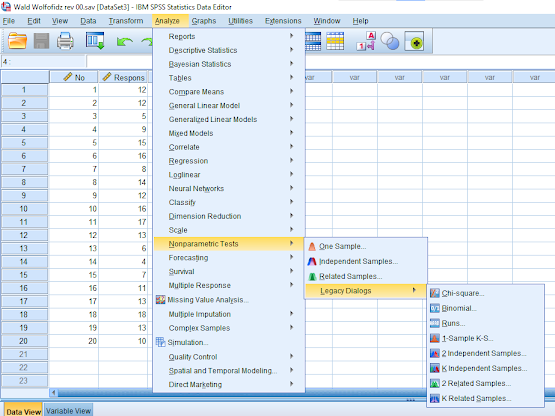
Task: Open the Help menu
Action: point(360,21)
